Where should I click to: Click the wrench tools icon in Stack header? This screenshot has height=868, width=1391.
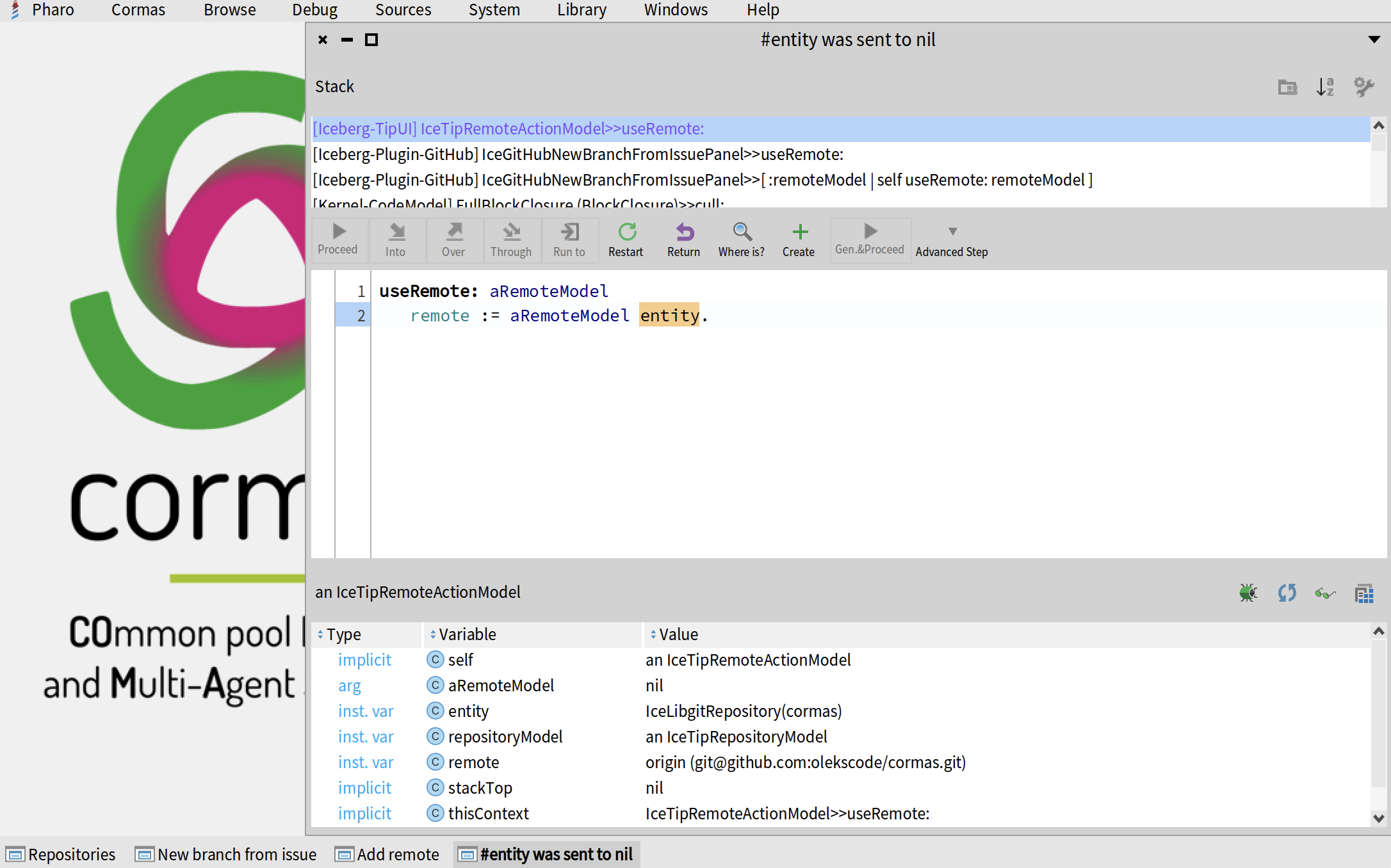tap(1364, 87)
